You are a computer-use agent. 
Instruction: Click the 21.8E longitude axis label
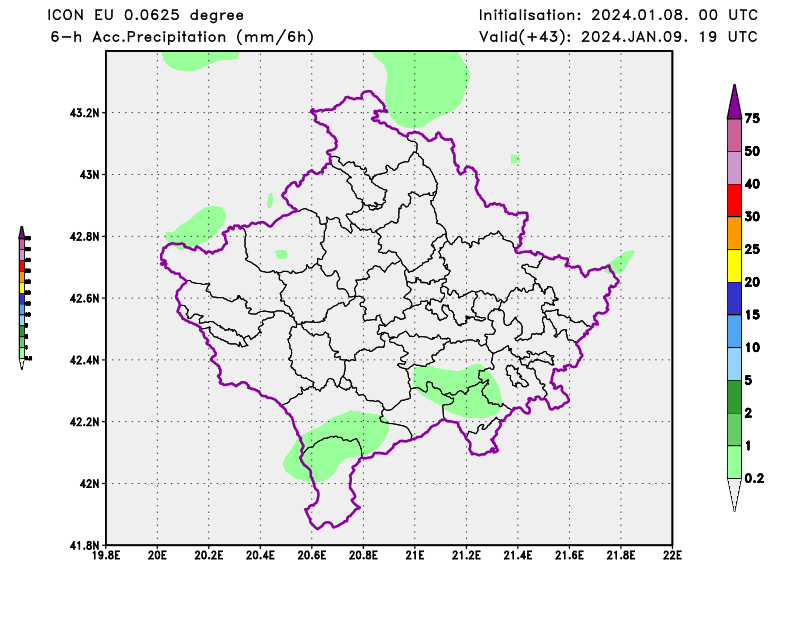click(621, 555)
